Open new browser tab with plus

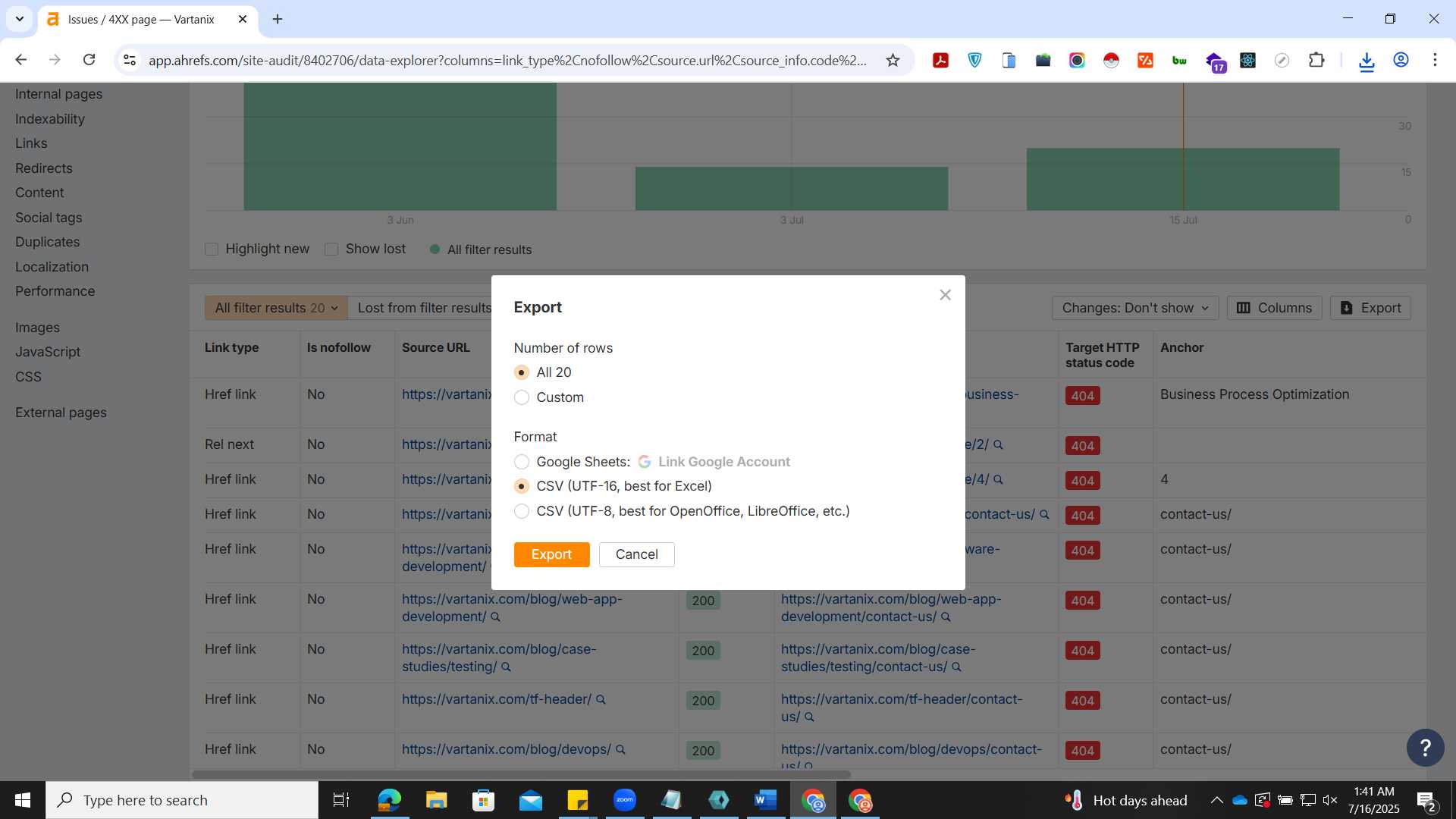pyautogui.click(x=278, y=19)
